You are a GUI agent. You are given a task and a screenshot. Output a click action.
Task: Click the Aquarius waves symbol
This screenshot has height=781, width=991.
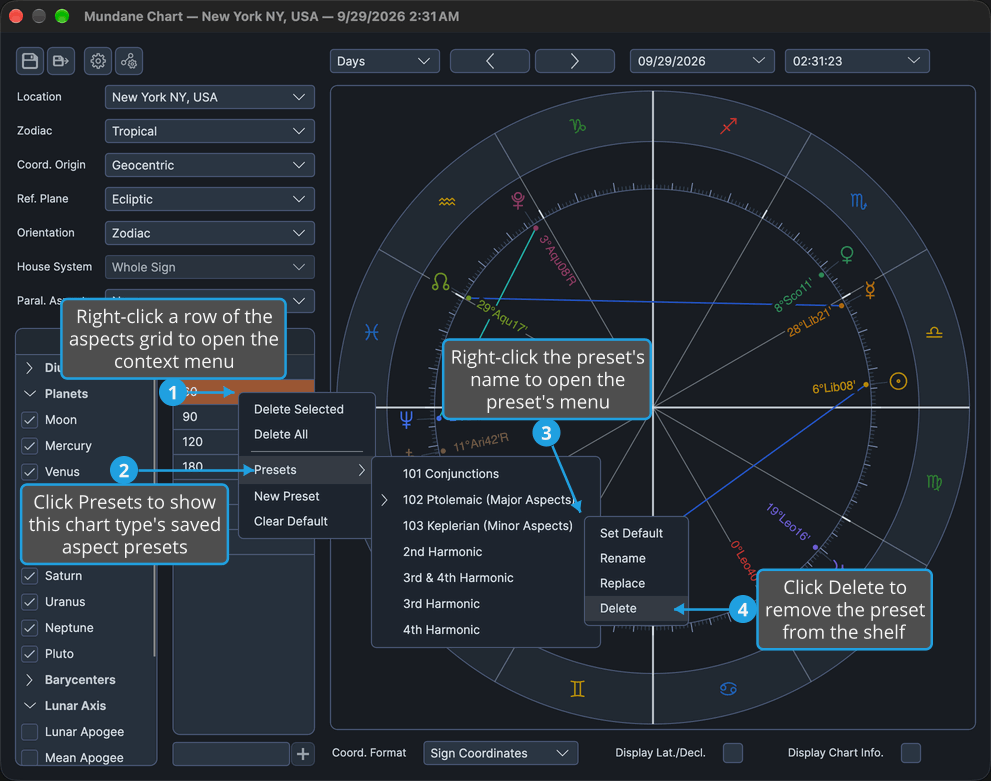[447, 202]
